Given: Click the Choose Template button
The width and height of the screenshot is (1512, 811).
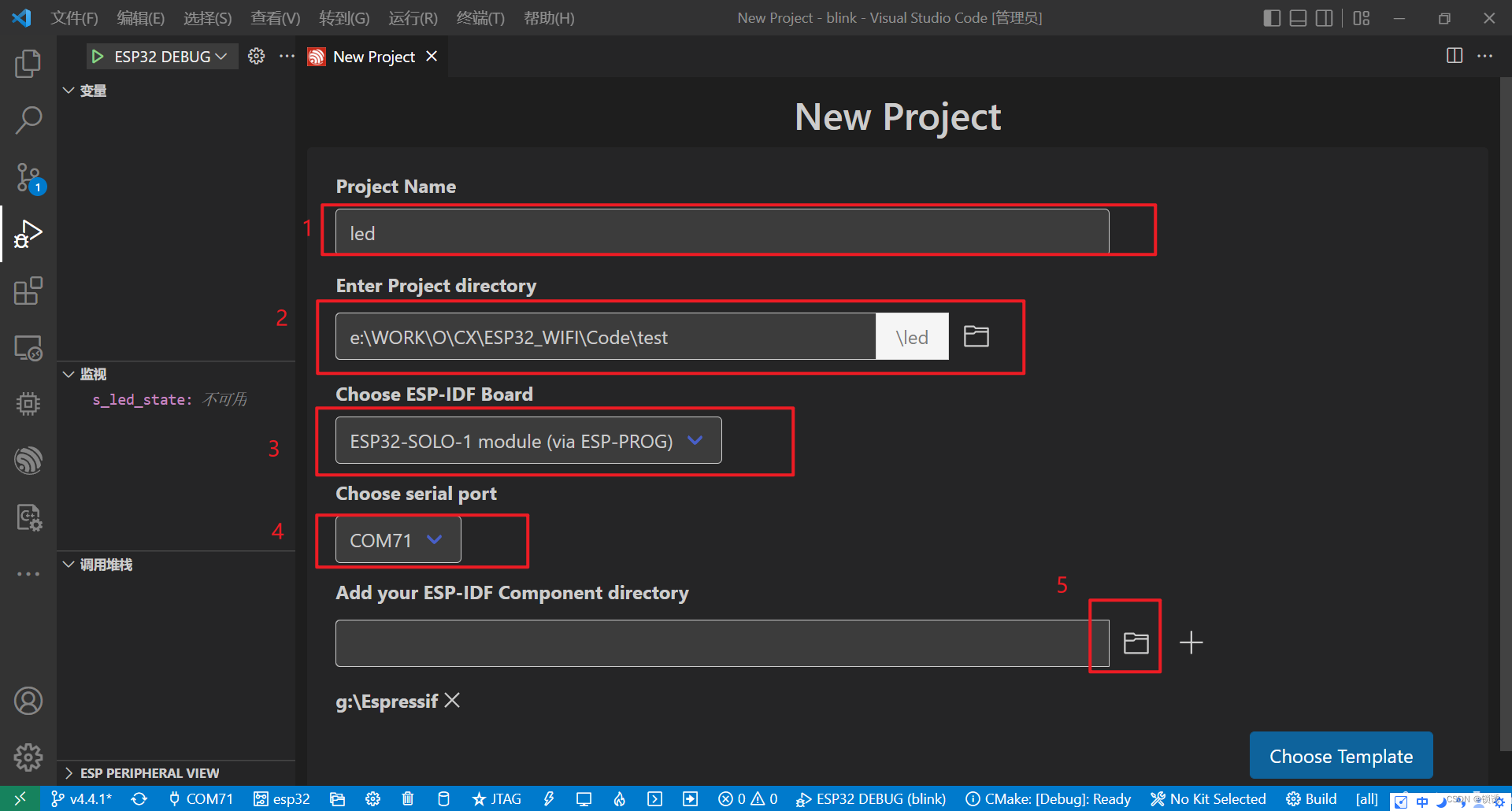Looking at the screenshot, I should [x=1341, y=756].
